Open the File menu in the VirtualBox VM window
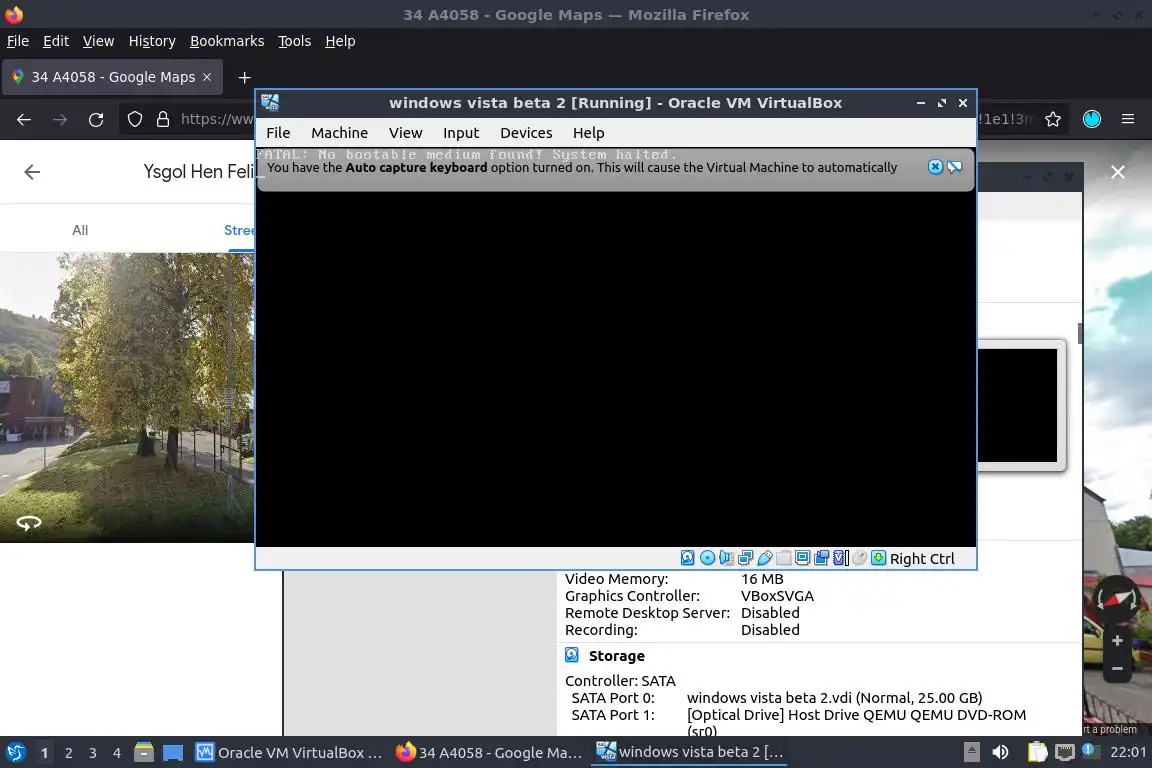Viewport: 1152px width, 768px height. [x=278, y=133]
